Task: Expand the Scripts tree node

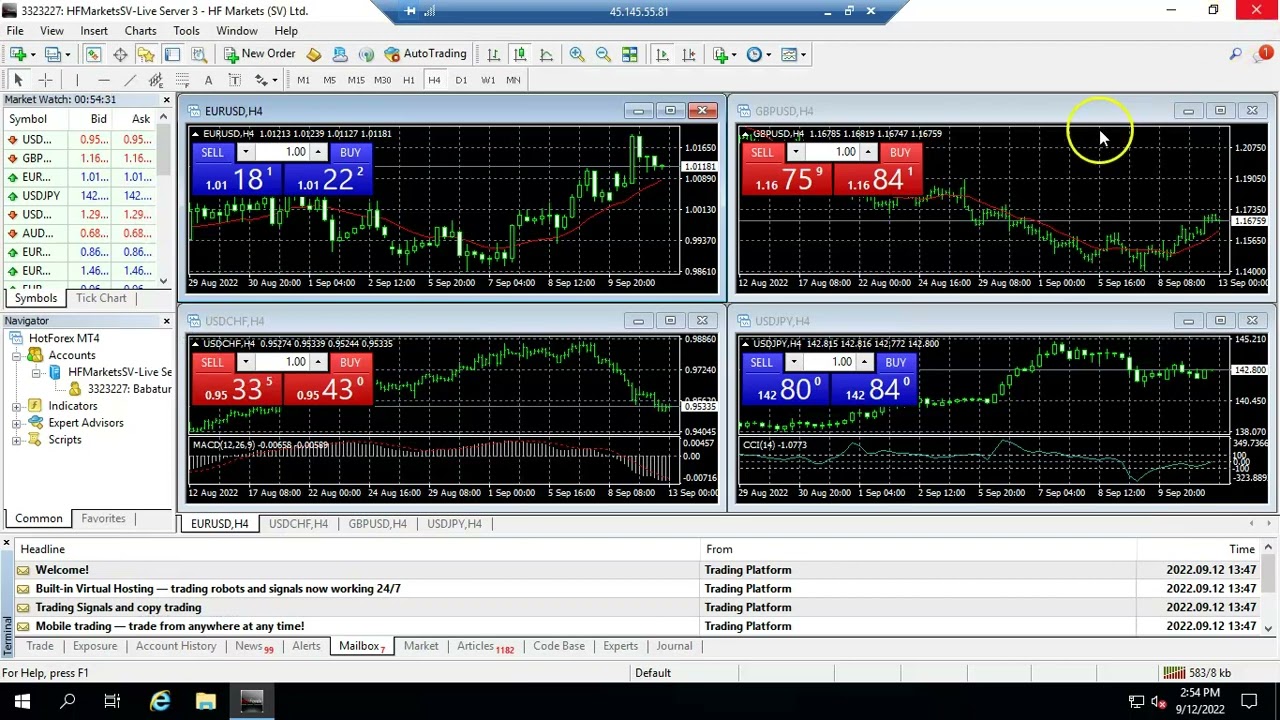Action: [16, 440]
